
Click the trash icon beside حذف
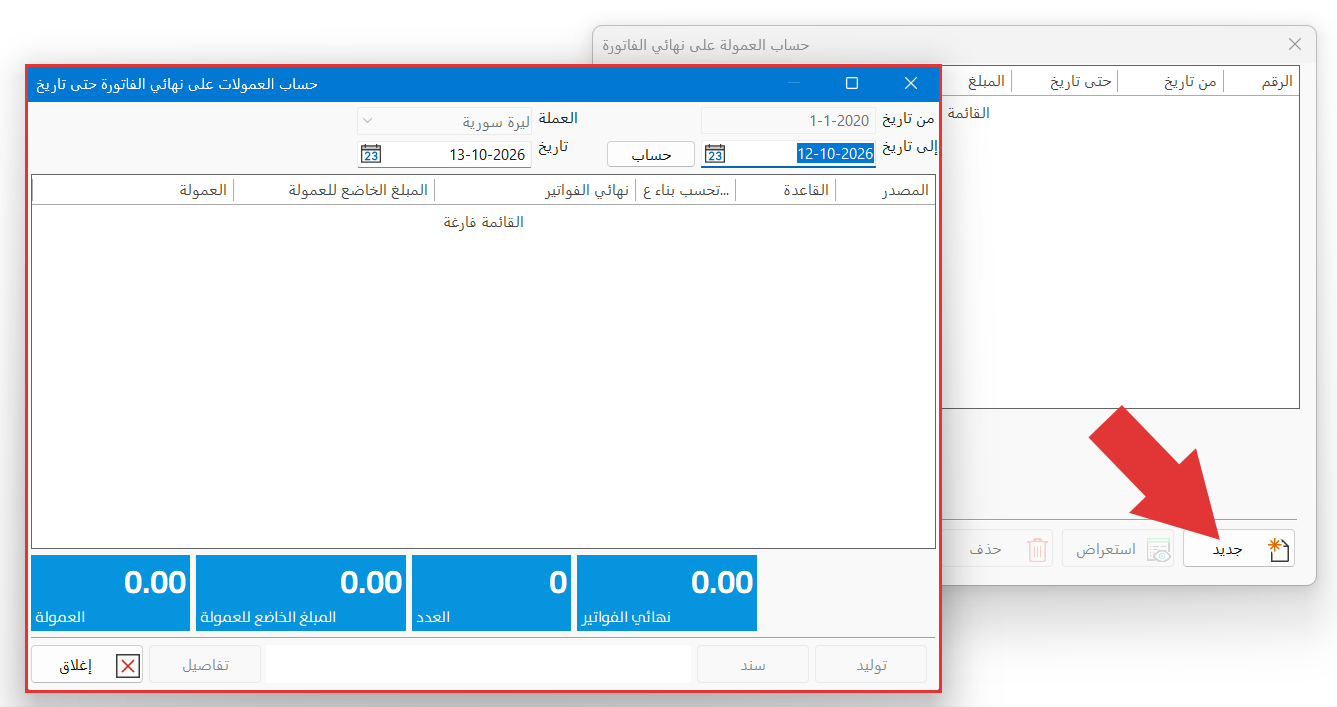pos(1038,550)
